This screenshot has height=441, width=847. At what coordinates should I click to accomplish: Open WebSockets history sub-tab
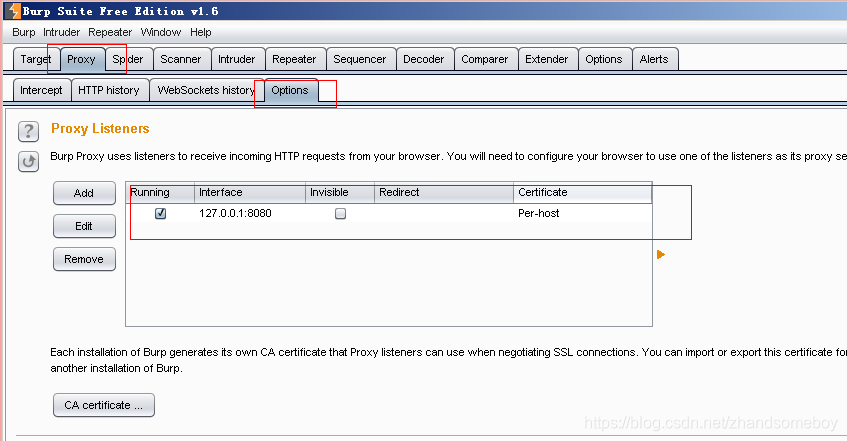pyautogui.click(x=206, y=90)
